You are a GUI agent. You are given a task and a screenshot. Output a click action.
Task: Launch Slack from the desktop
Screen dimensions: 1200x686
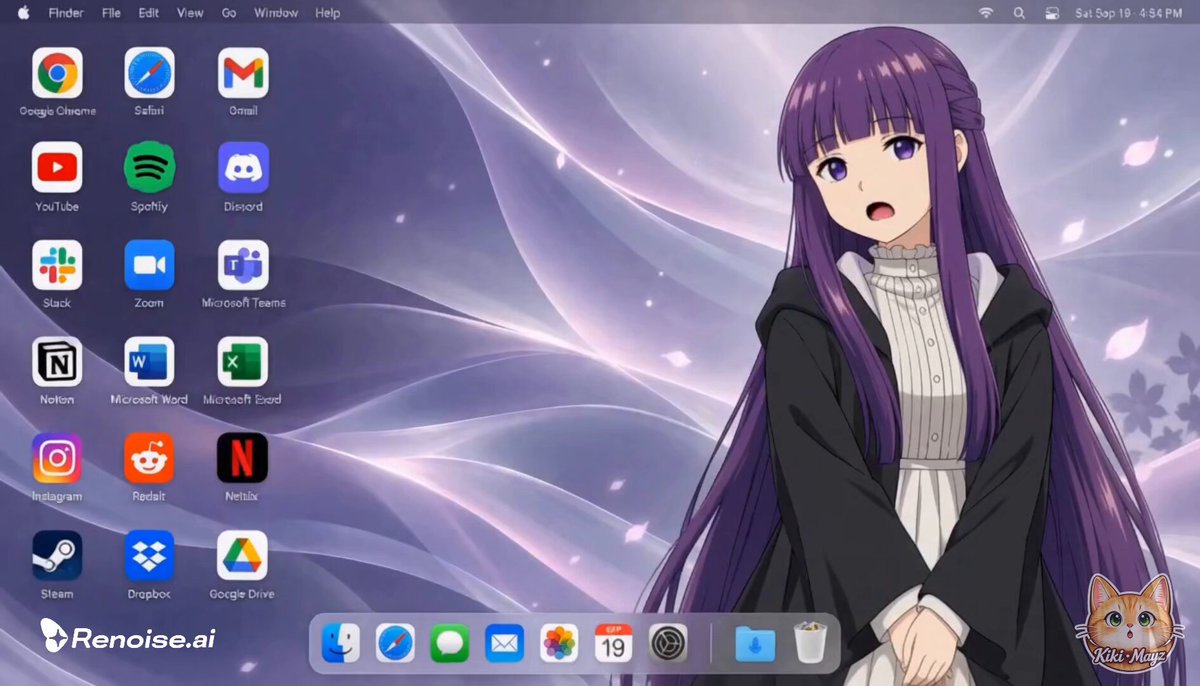click(57, 264)
